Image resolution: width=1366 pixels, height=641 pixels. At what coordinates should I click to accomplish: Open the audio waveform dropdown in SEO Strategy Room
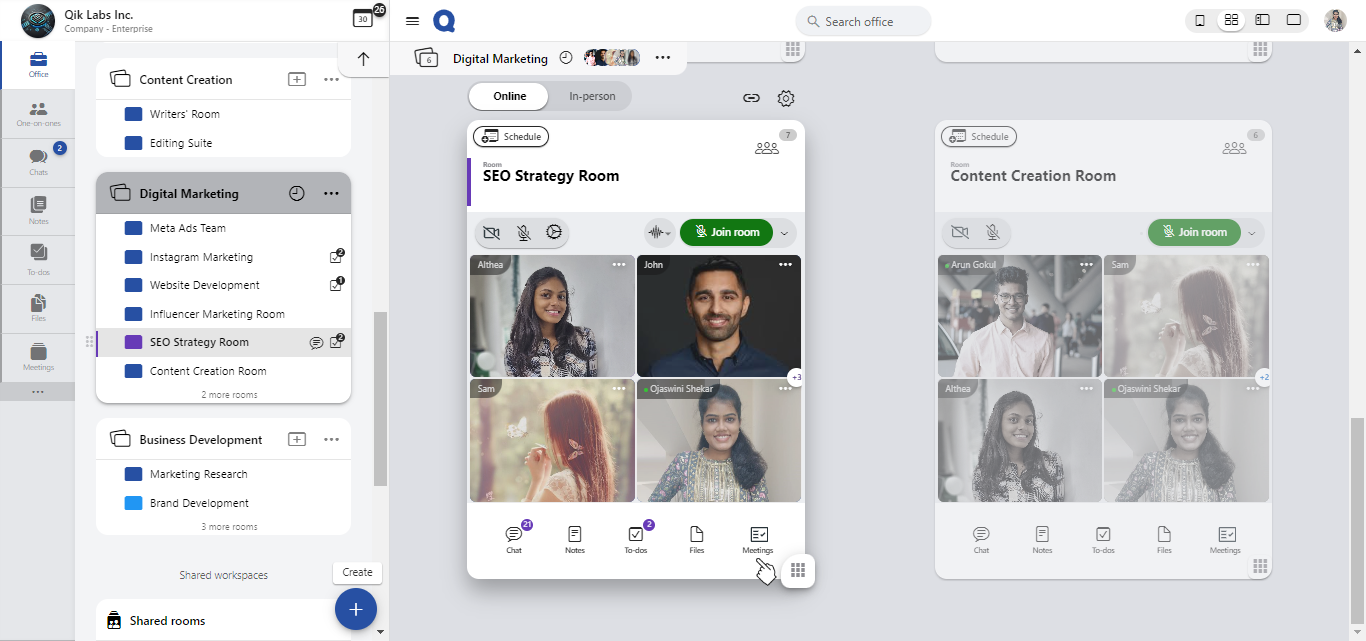tap(658, 232)
